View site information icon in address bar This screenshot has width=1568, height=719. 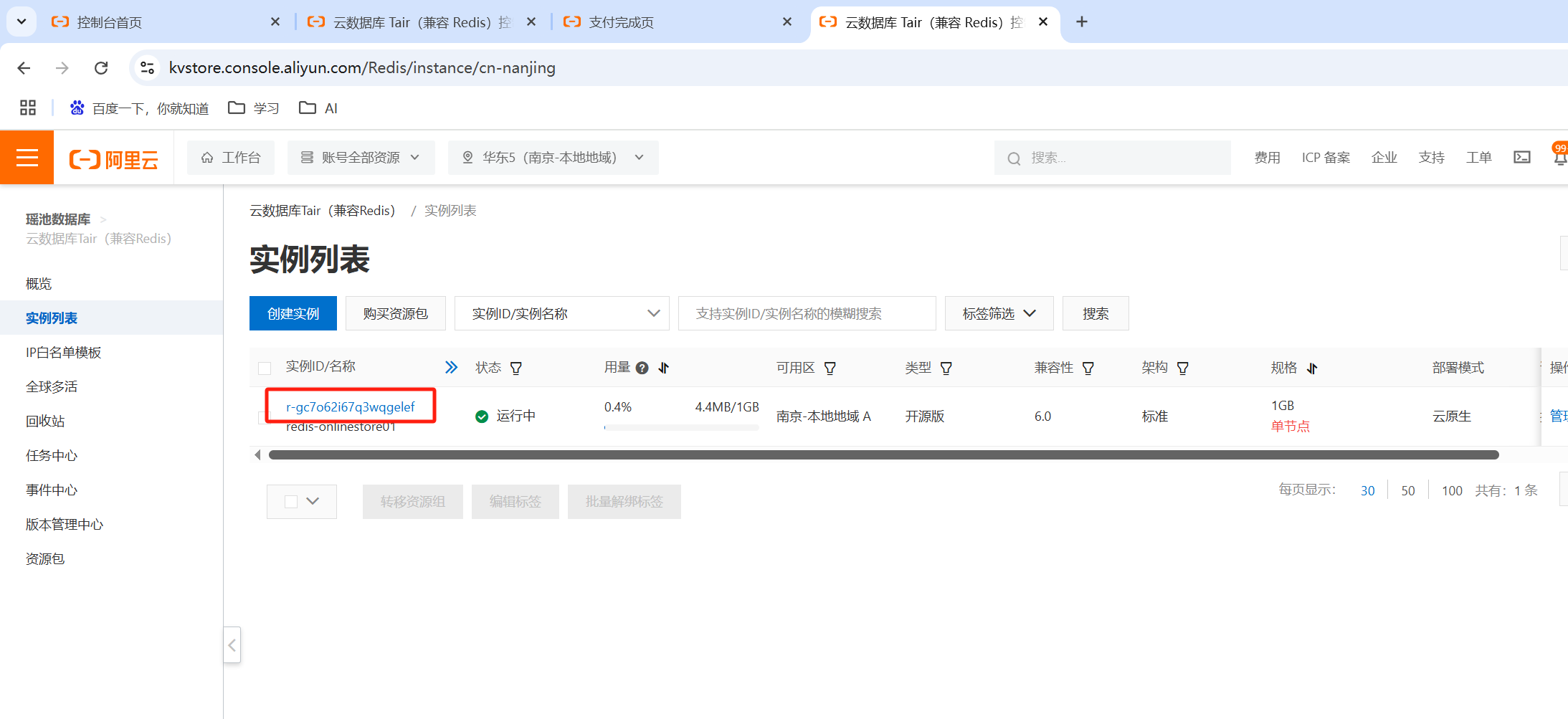point(147,68)
